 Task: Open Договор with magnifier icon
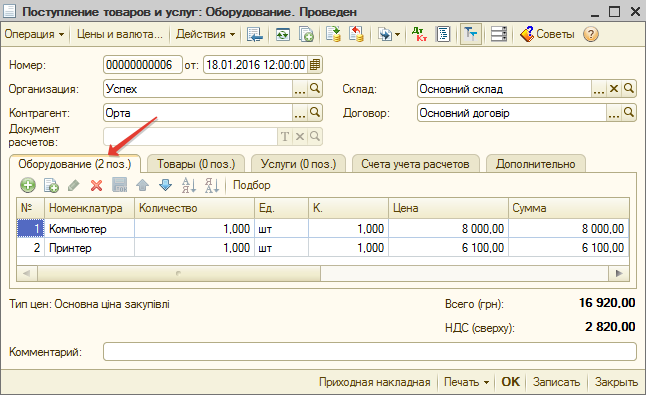click(x=629, y=112)
